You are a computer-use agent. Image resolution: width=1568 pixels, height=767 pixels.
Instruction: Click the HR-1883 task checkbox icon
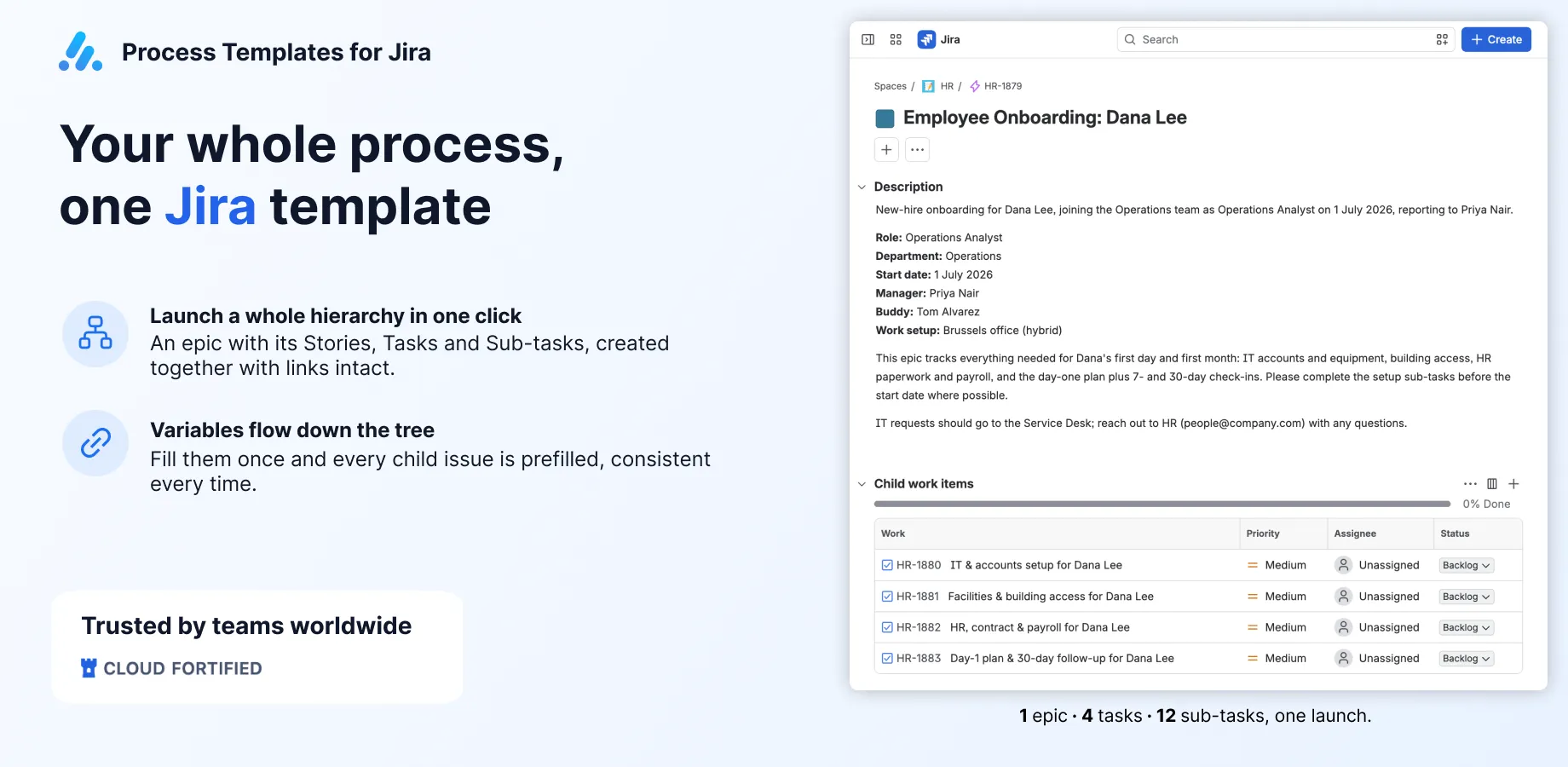887,658
